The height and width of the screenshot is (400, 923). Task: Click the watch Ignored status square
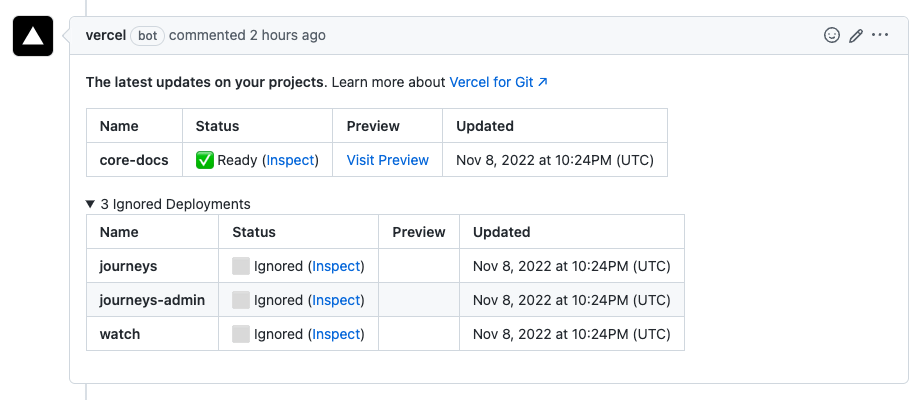point(241,334)
